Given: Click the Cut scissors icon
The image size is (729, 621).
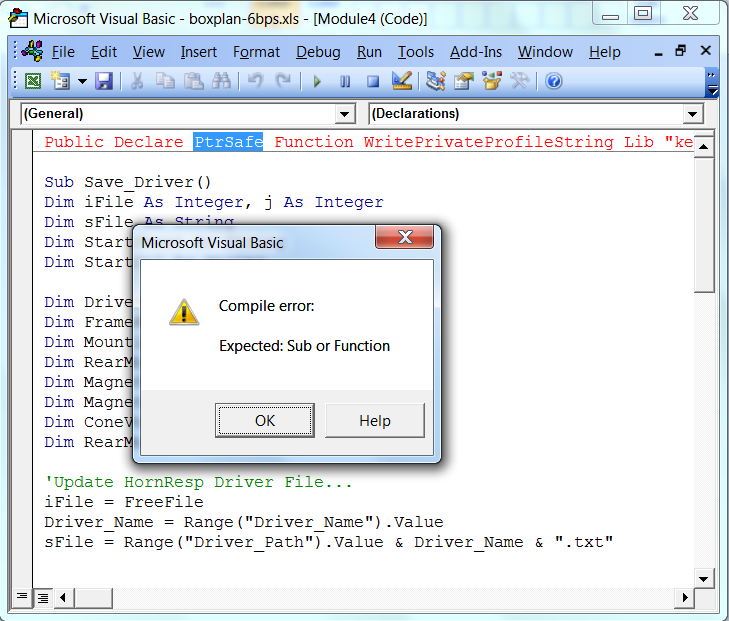Looking at the screenshot, I should [x=137, y=81].
